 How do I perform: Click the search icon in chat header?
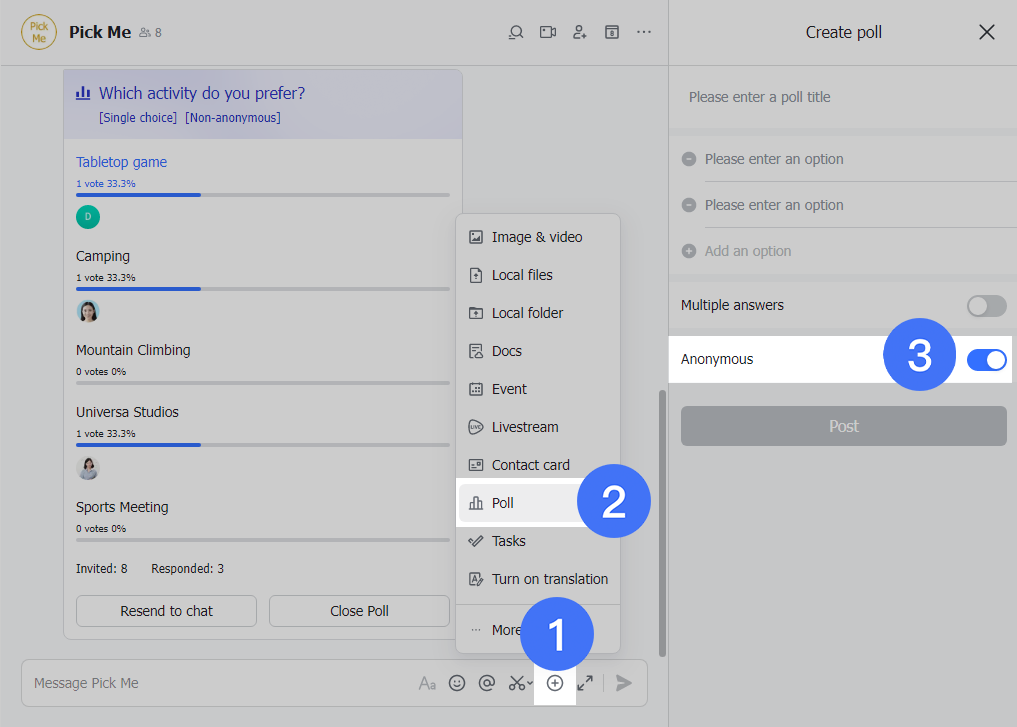(x=516, y=32)
